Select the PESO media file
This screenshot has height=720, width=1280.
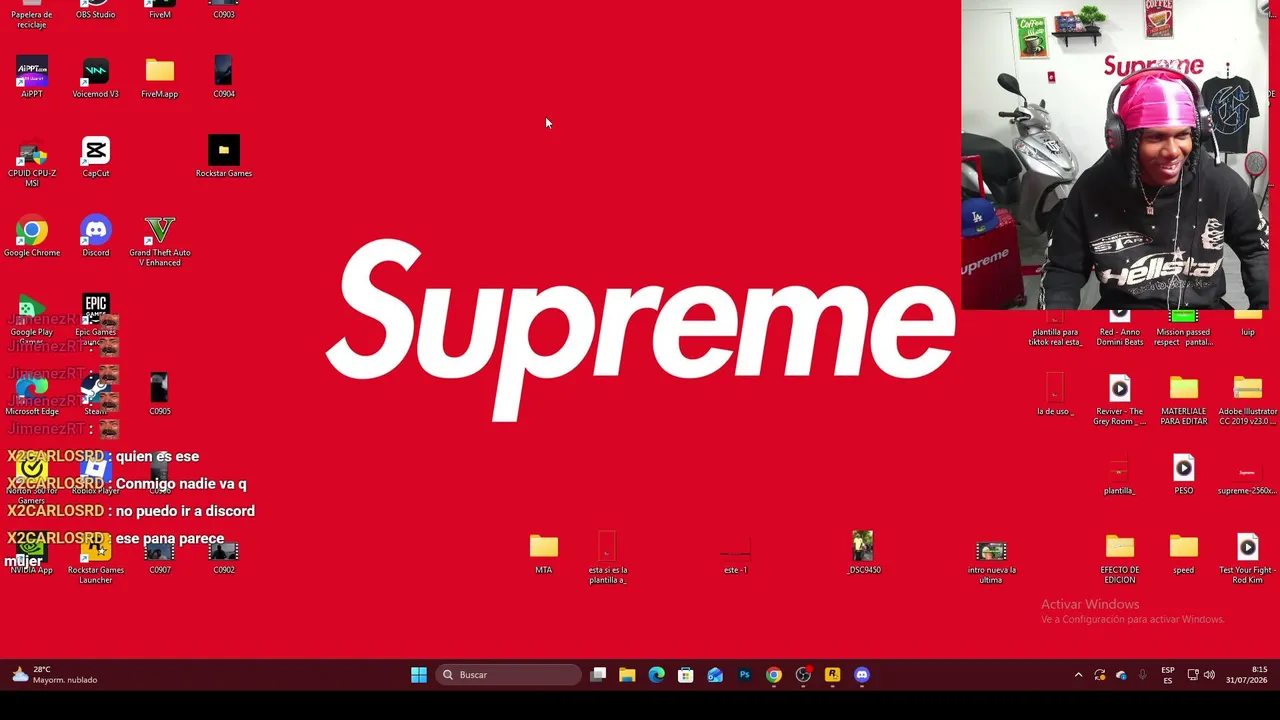1184,475
